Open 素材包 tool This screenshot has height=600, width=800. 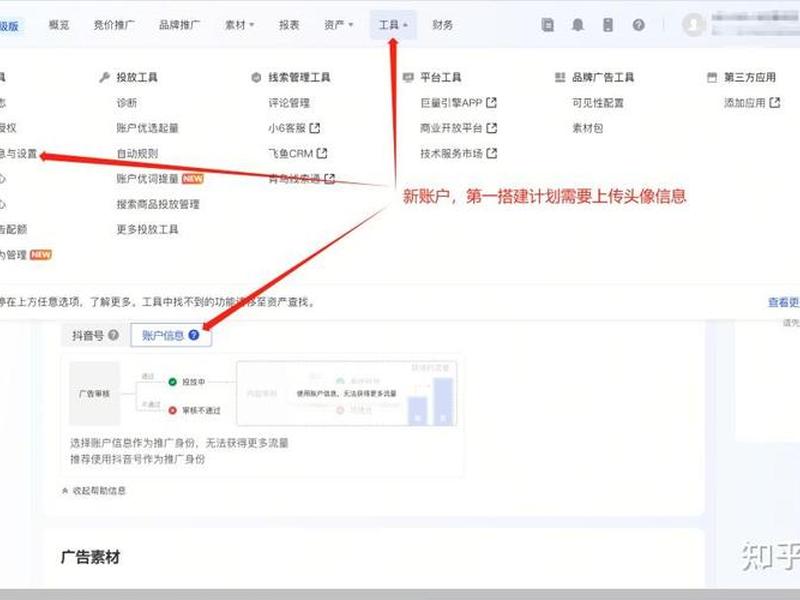(x=587, y=128)
